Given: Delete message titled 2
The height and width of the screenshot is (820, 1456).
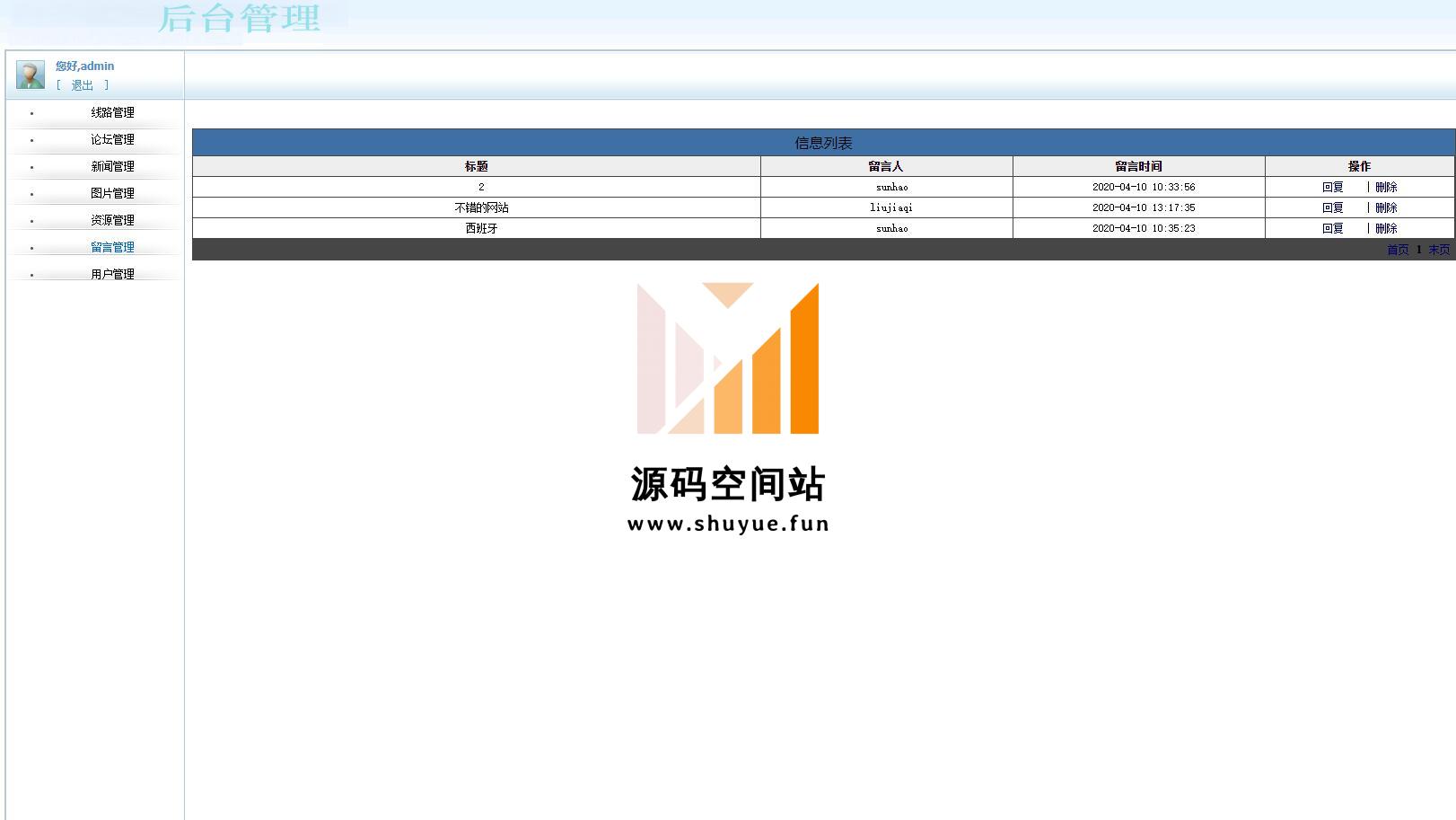Looking at the screenshot, I should [x=1386, y=187].
